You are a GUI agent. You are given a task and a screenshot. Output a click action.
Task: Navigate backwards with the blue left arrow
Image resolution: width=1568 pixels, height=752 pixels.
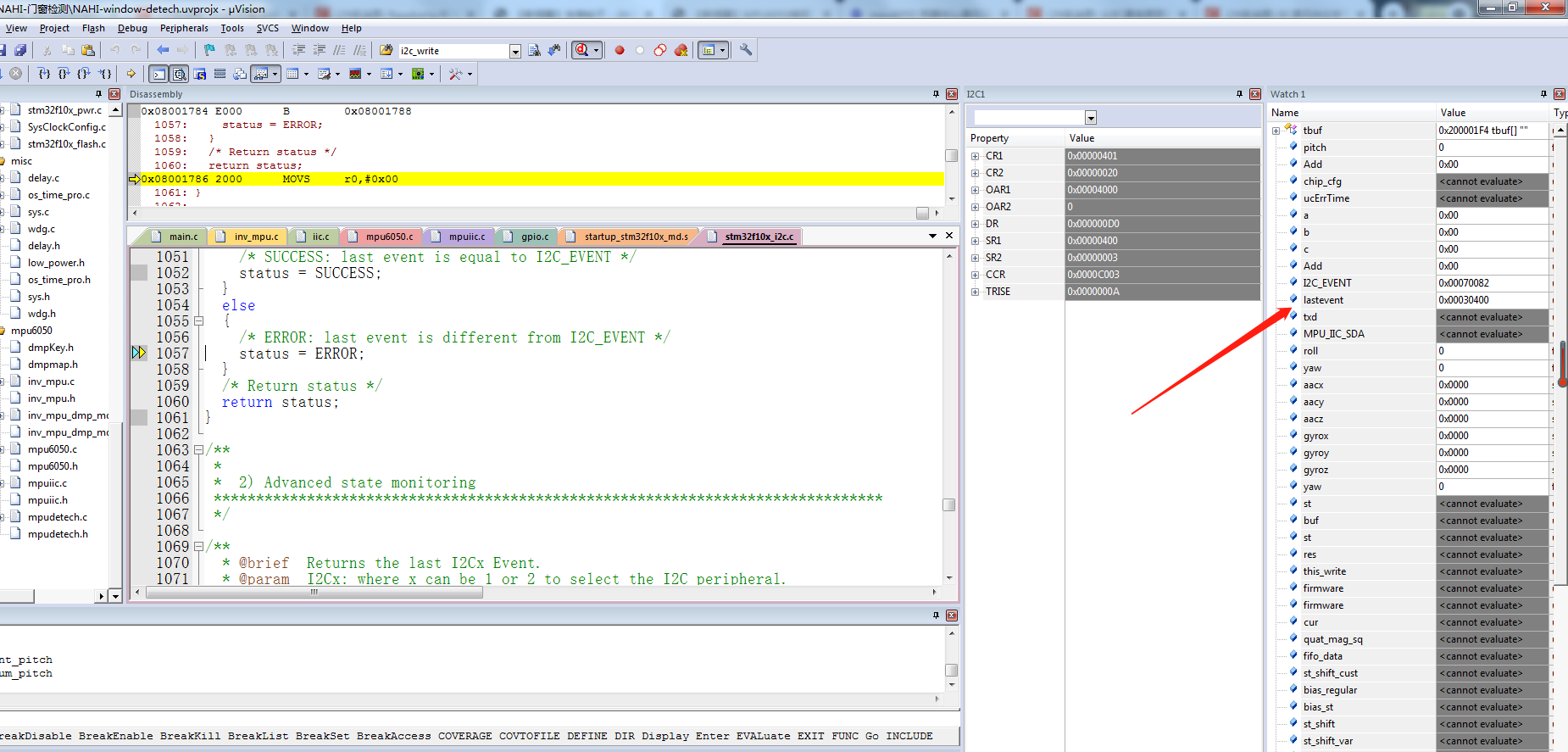[x=163, y=50]
